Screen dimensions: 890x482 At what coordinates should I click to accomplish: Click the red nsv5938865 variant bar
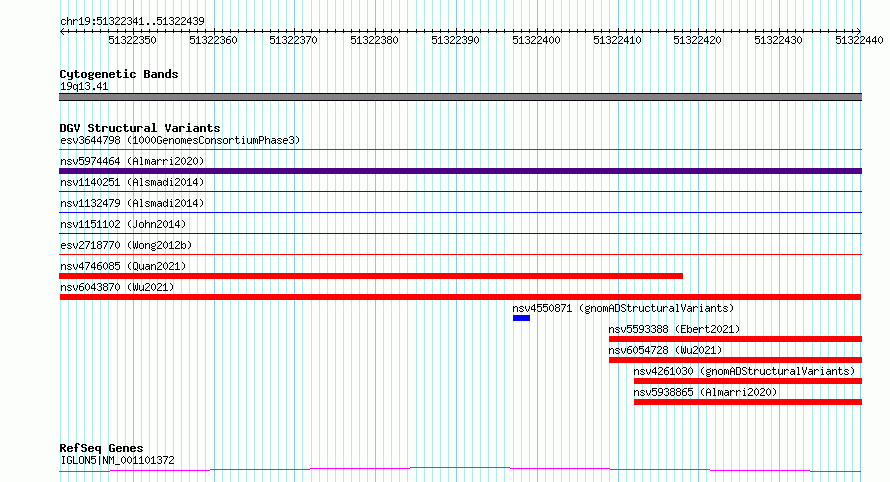(x=748, y=402)
